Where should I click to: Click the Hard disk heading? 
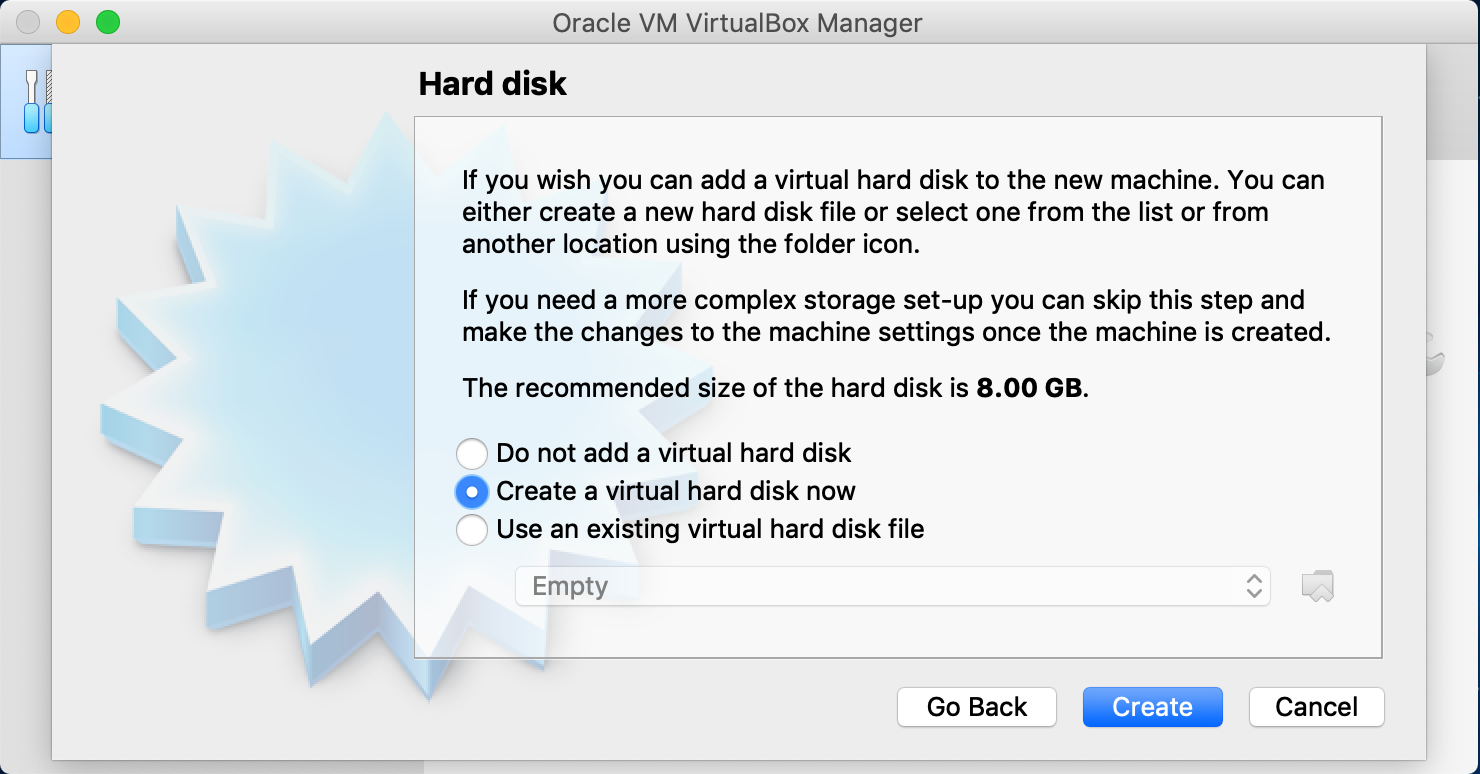click(492, 83)
